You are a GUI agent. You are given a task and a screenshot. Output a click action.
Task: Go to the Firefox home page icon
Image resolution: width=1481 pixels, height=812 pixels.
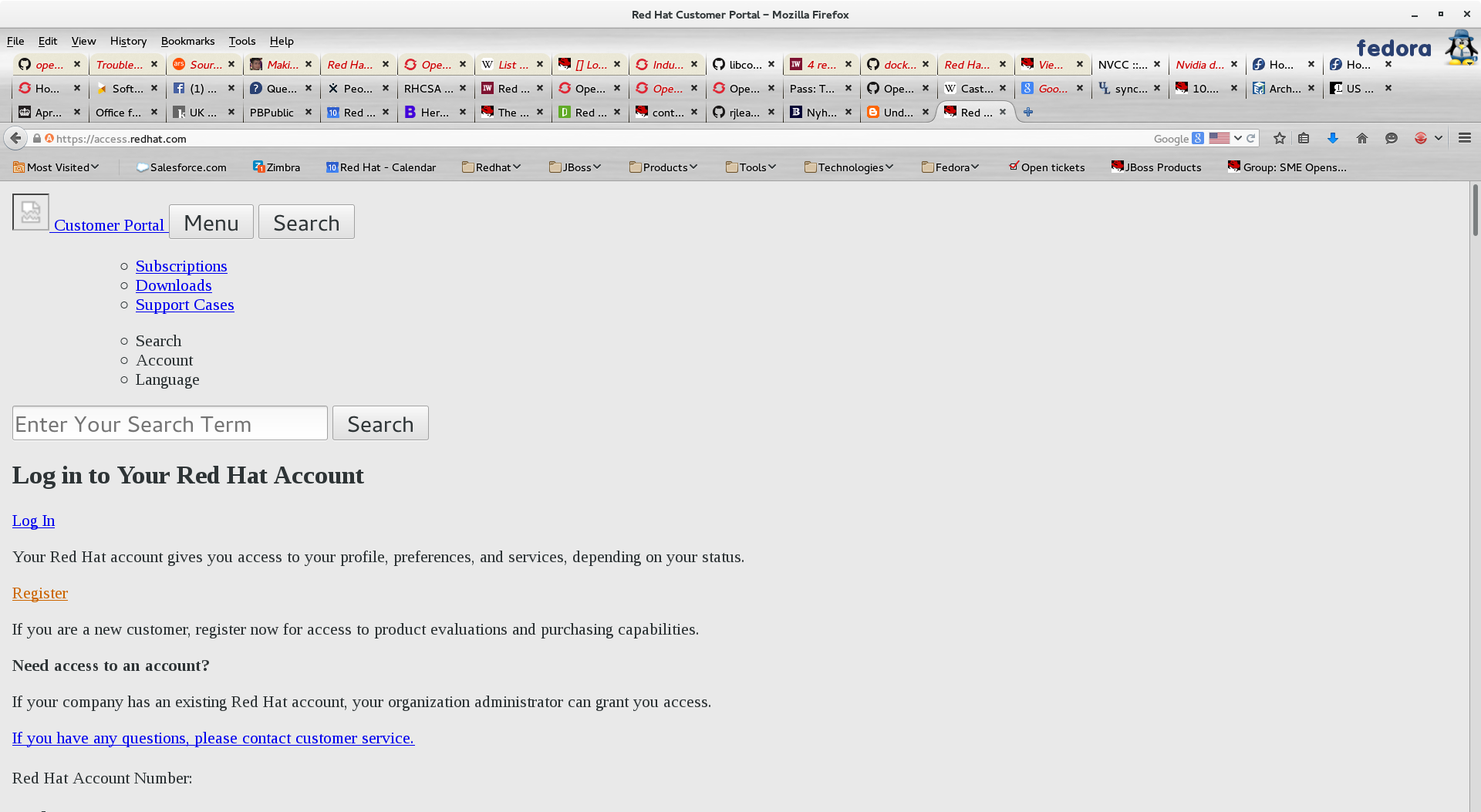[1362, 138]
